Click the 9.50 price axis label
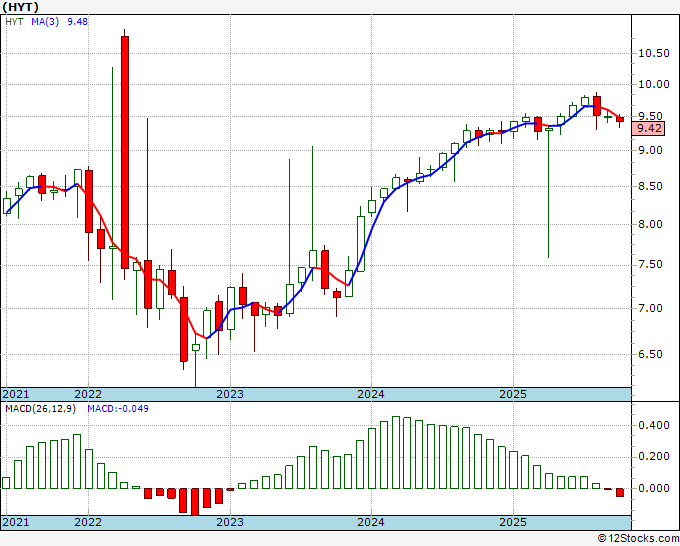The height and width of the screenshot is (546, 680). [x=651, y=116]
